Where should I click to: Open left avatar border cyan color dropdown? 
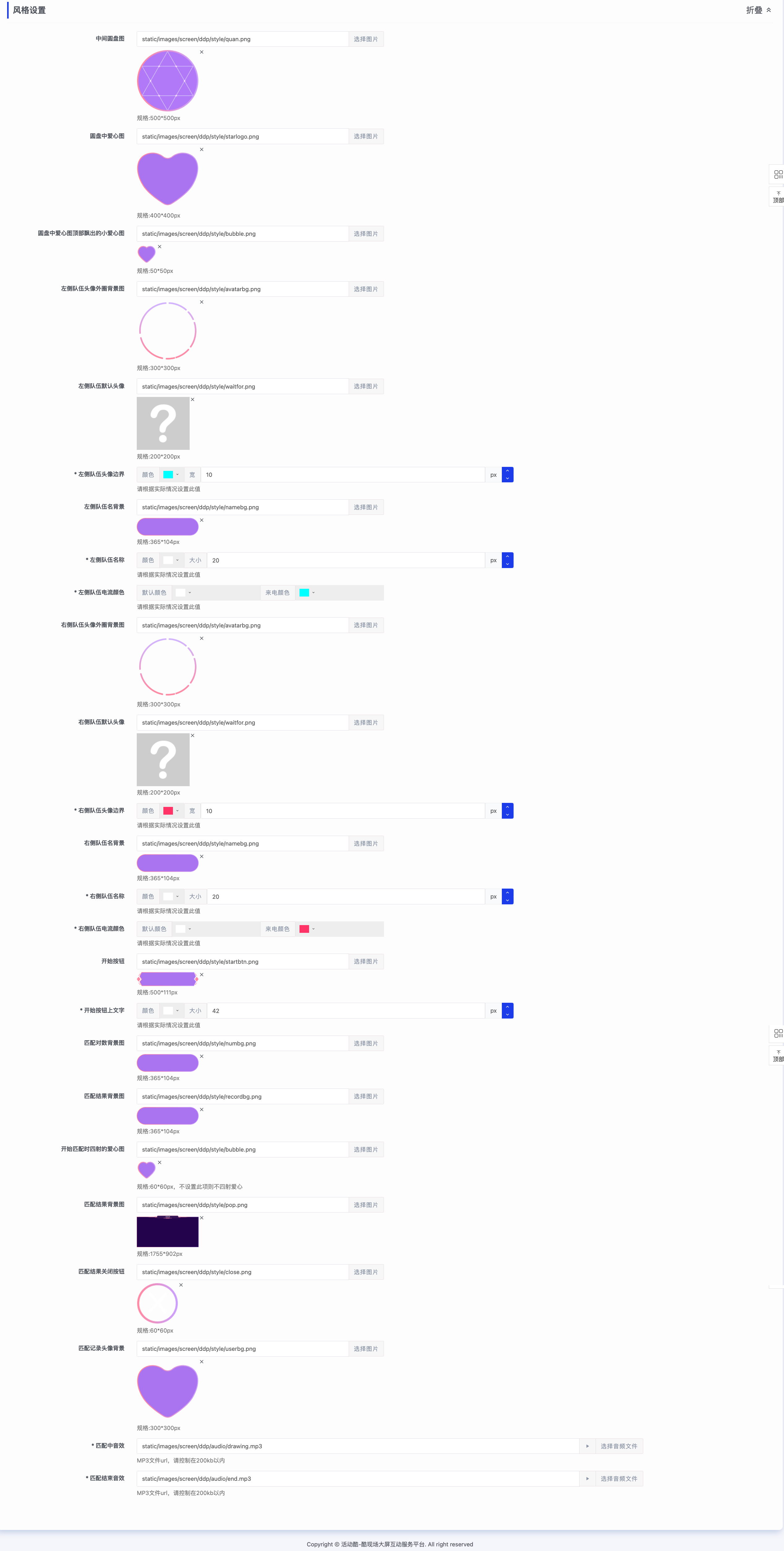click(x=171, y=474)
